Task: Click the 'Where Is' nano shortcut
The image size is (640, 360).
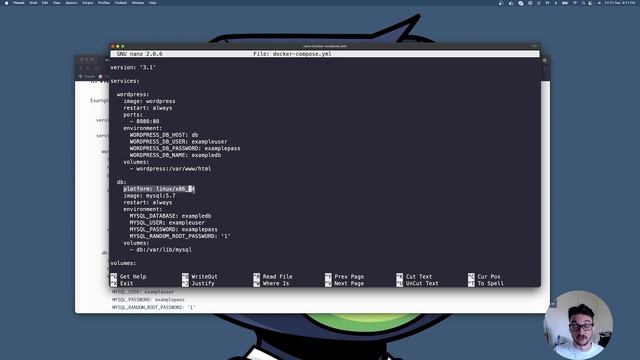Action: tap(271, 283)
